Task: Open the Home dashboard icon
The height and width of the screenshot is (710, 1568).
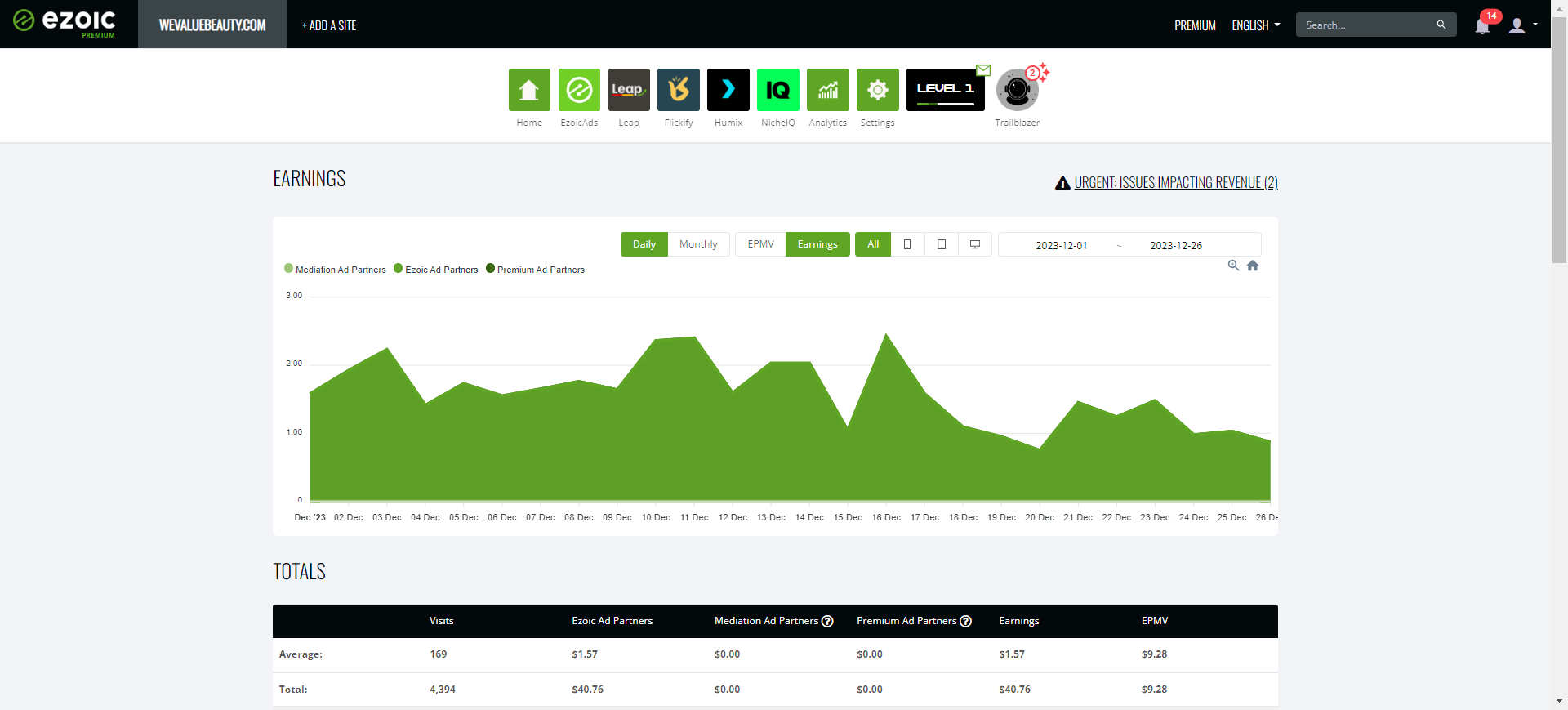Action: click(529, 90)
